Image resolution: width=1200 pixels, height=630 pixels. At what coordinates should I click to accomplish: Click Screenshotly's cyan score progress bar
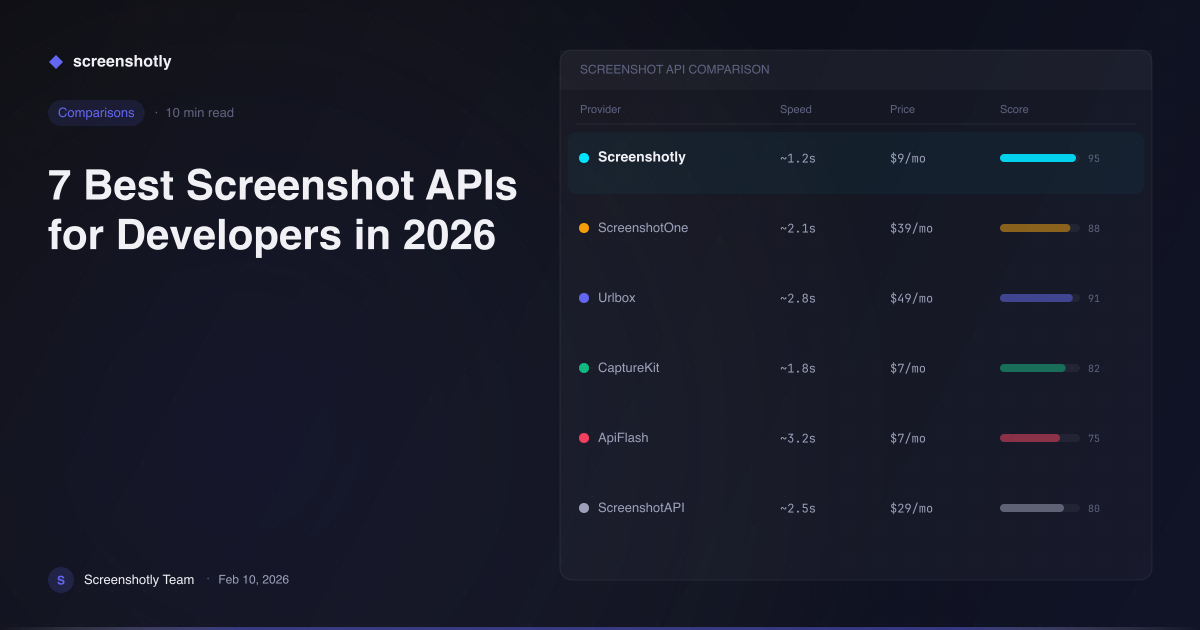coord(1037,157)
